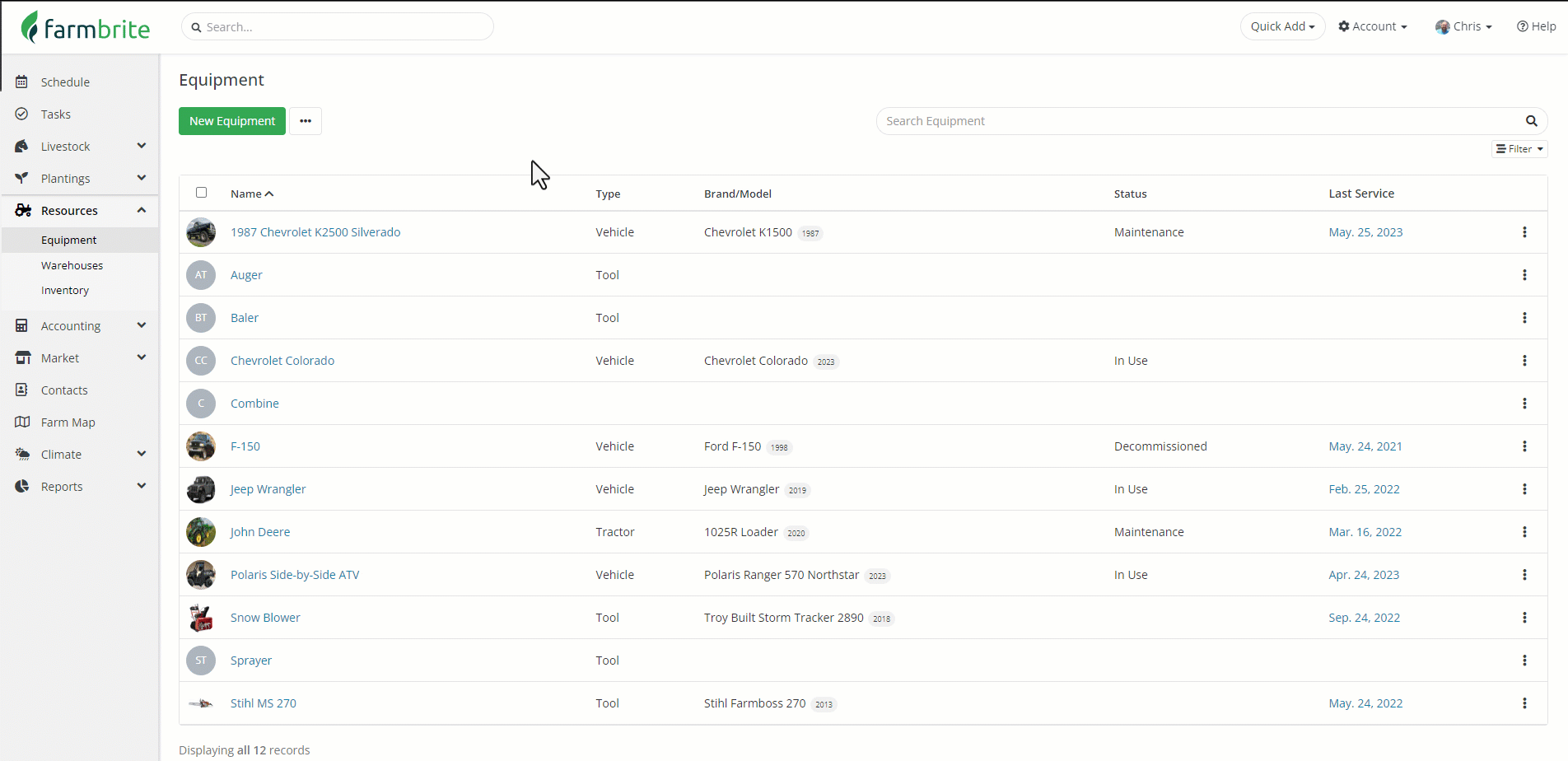Click the John Deere tractor thumbnail
The image size is (1568, 761).
pyautogui.click(x=201, y=532)
